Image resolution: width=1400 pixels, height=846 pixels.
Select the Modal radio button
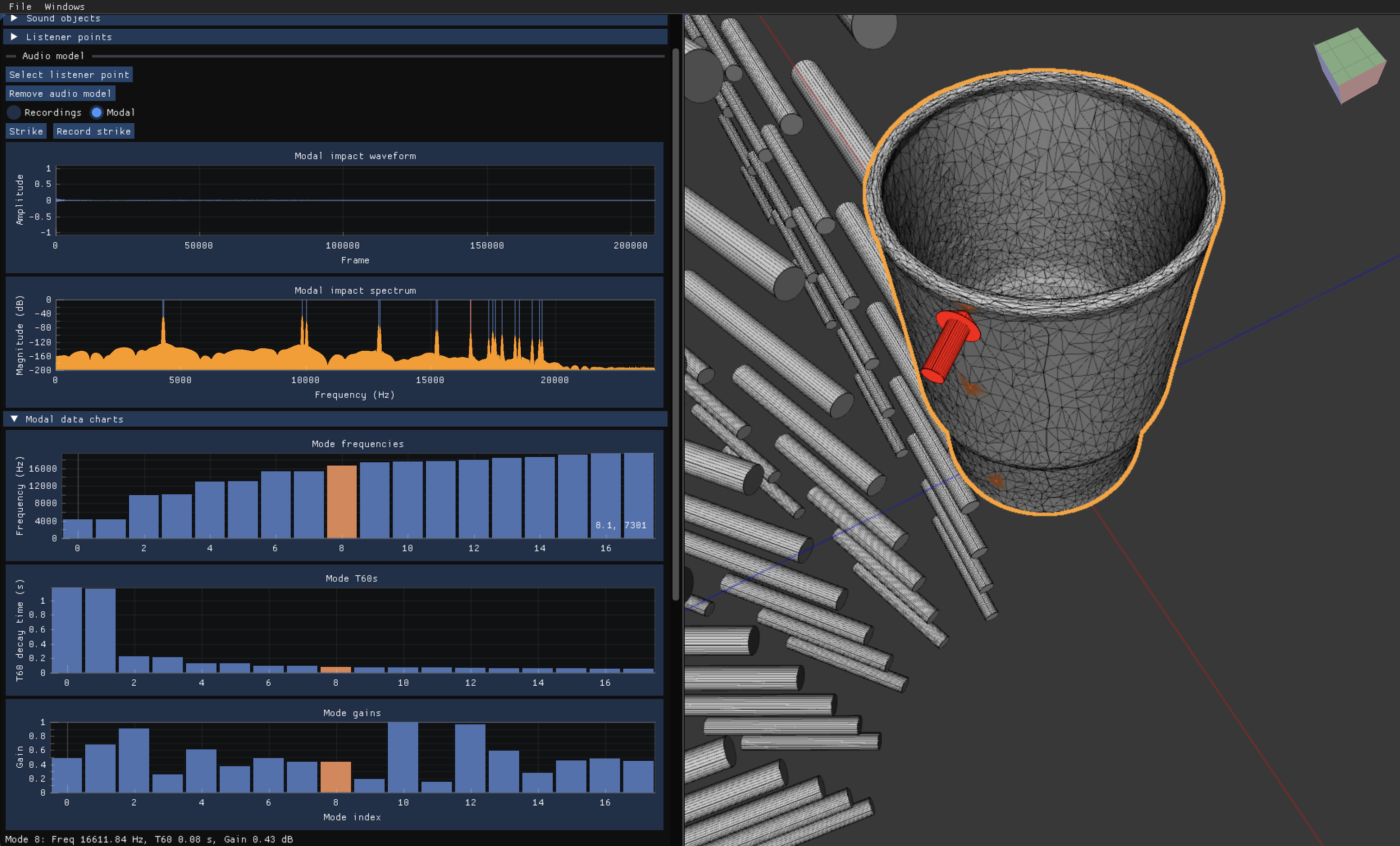(96, 113)
